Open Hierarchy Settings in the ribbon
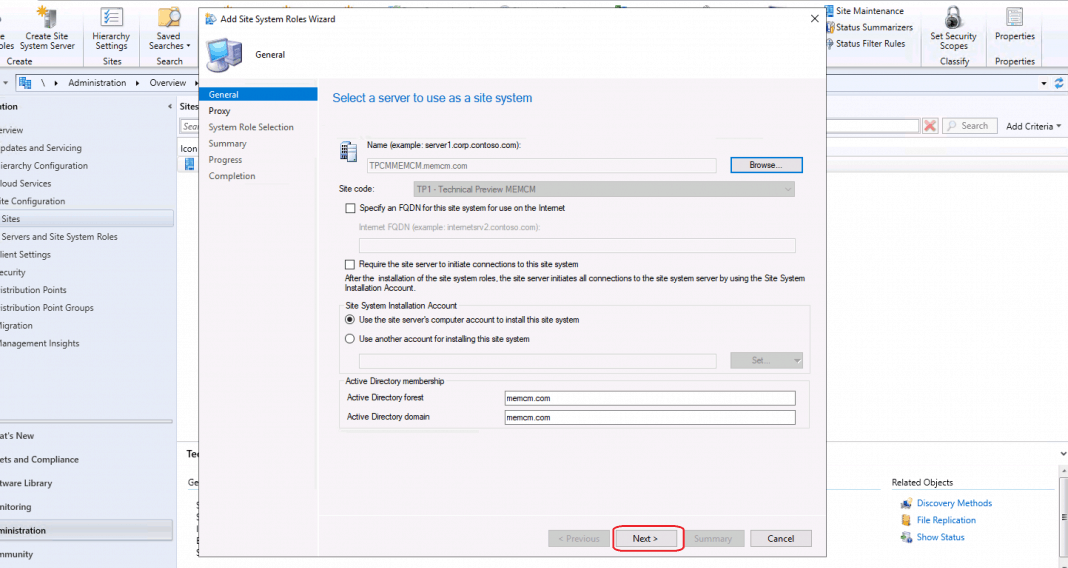The height and width of the screenshot is (568, 1068). pyautogui.click(x=111, y=18)
